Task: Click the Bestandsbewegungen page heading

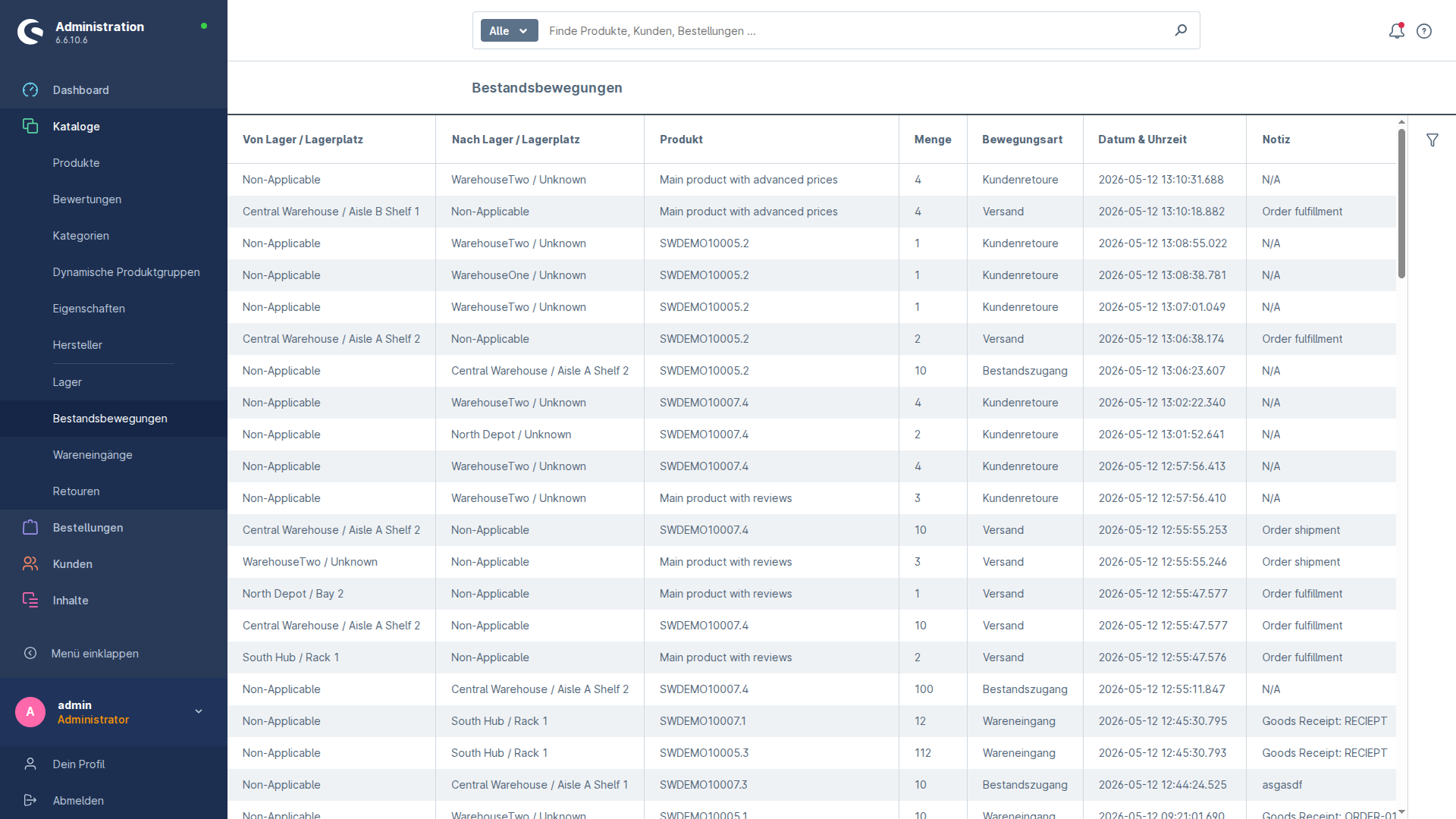Action: pos(547,88)
